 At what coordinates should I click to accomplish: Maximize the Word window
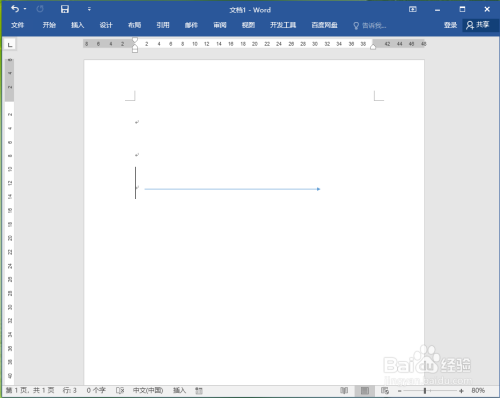[462, 9]
